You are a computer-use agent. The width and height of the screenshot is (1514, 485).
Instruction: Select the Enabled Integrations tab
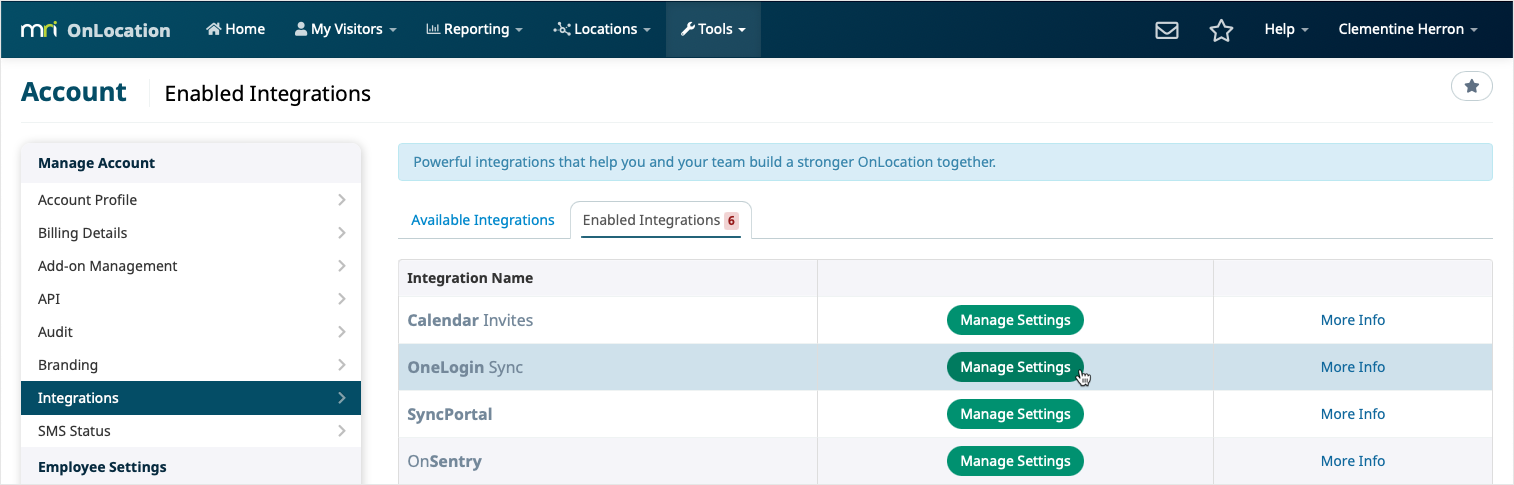[x=660, y=220]
